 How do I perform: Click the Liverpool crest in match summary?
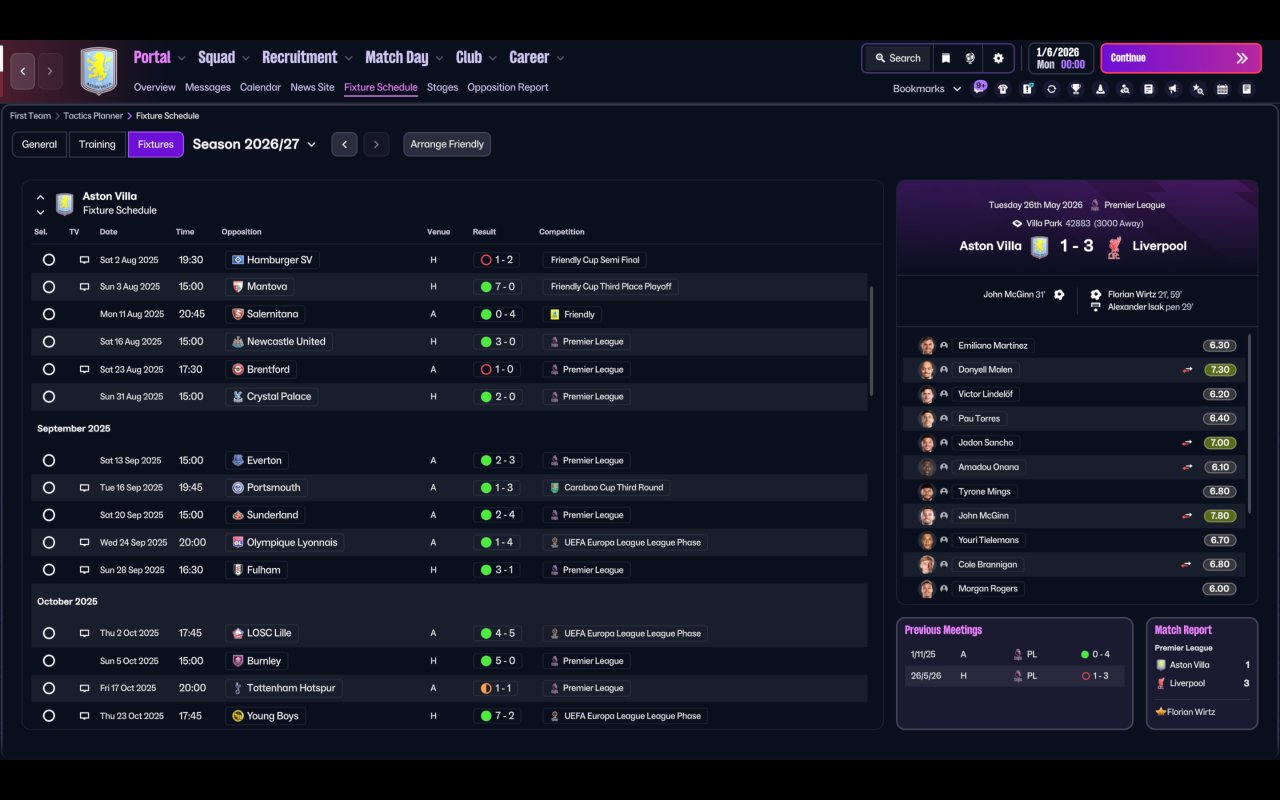1114,246
